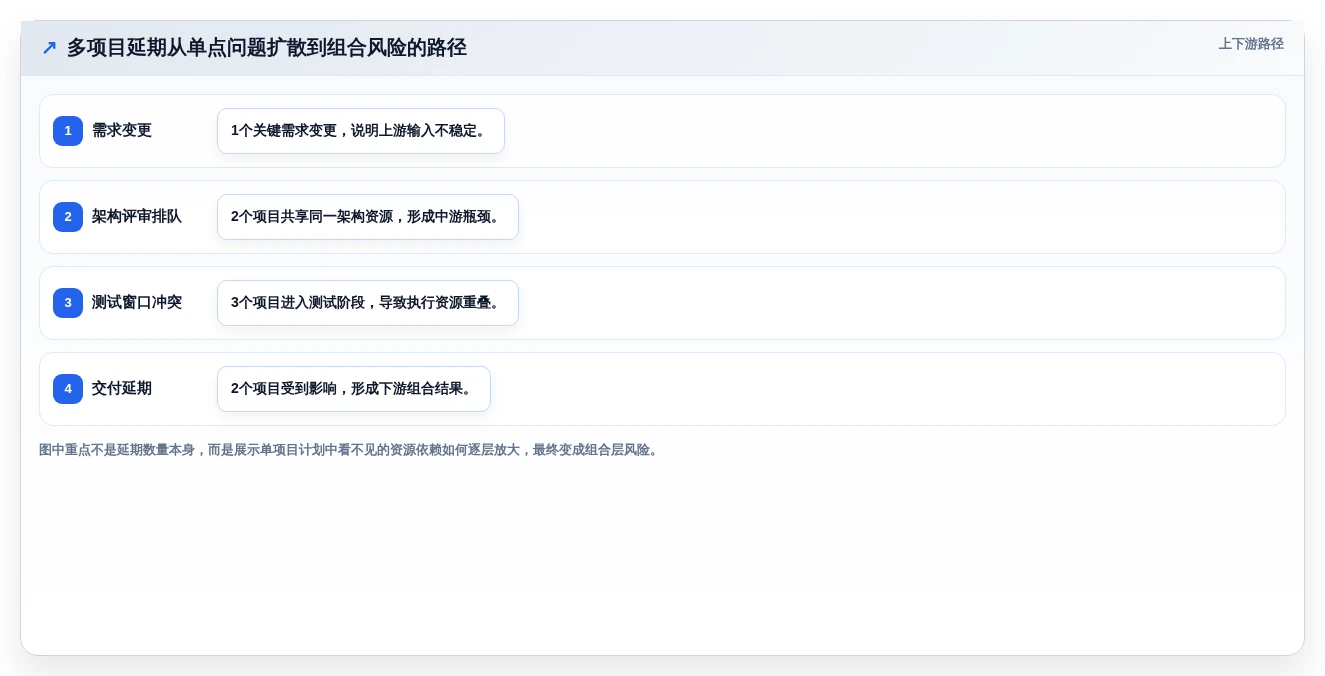This screenshot has height=676, width=1325.
Task: Click the 上下游路径 label in header
Action: click(1251, 44)
